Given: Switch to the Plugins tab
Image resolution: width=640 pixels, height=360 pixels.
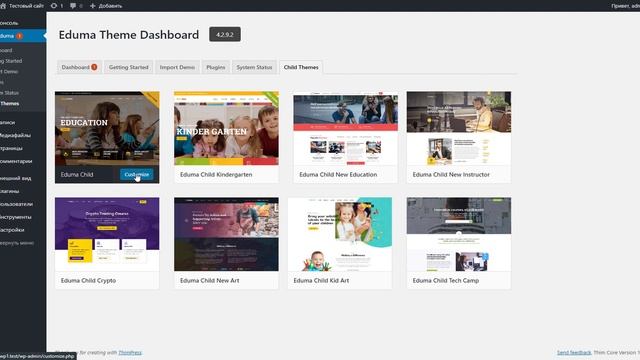Looking at the screenshot, I should 216,67.
